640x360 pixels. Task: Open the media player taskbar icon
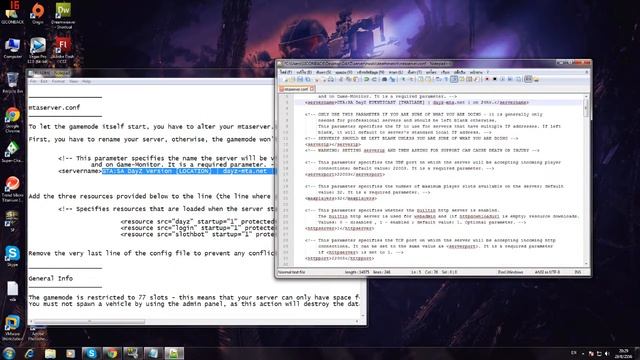71,353
